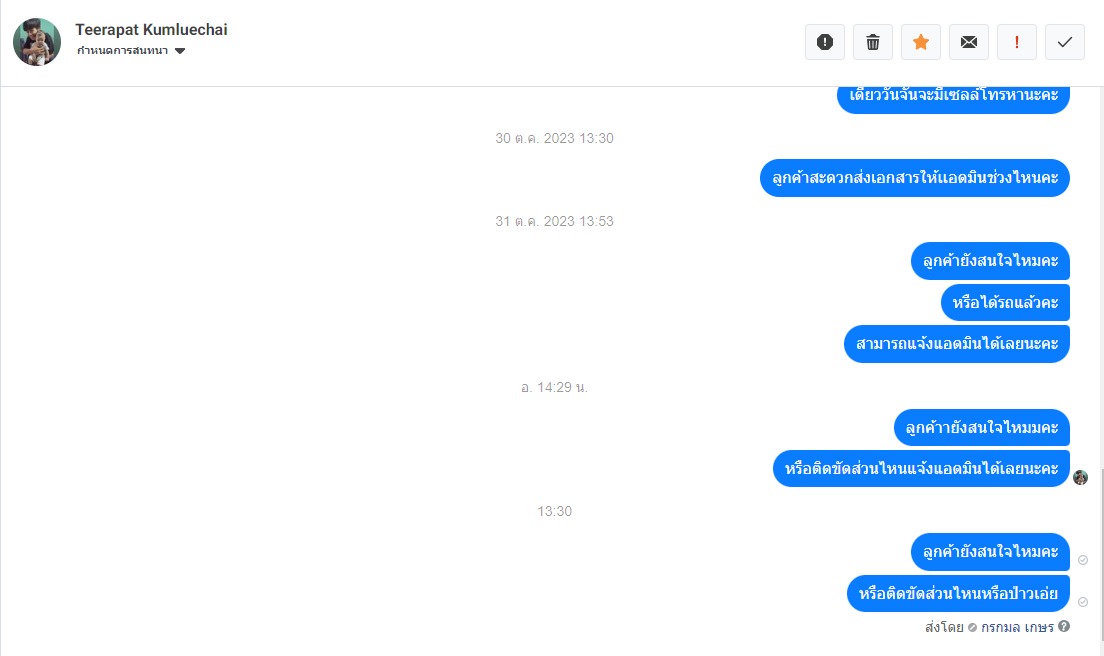The height and width of the screenshot is (656, 1104).
Task: Expand the กำหนดการสนทนา dropdown arrow
Action: pos(180,51)
